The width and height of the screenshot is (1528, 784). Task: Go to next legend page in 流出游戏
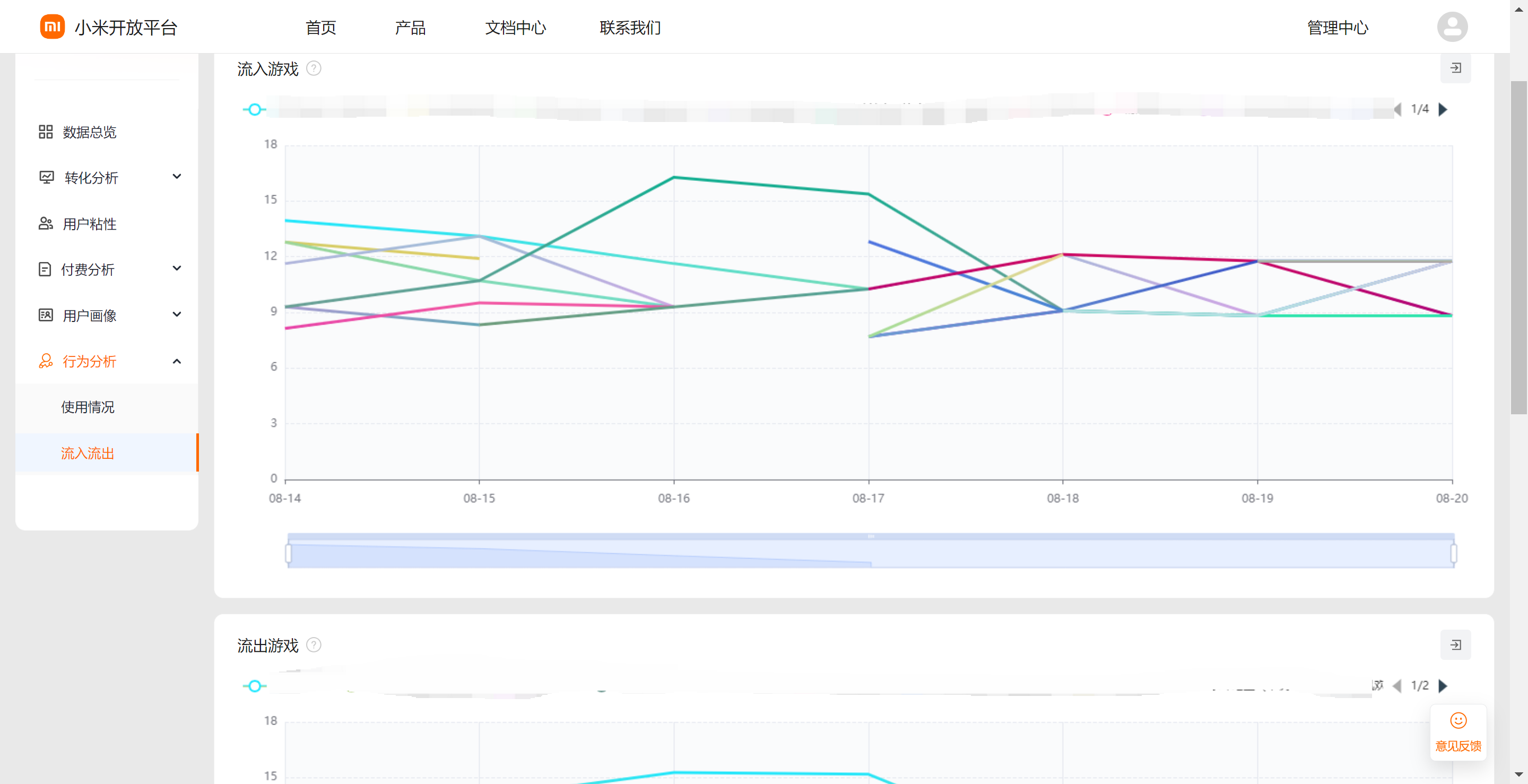1443,686
